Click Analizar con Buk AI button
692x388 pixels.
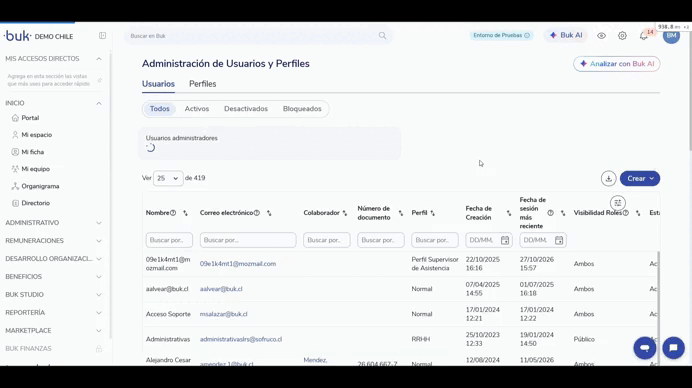pyautogui.click(x=617, y=64)
